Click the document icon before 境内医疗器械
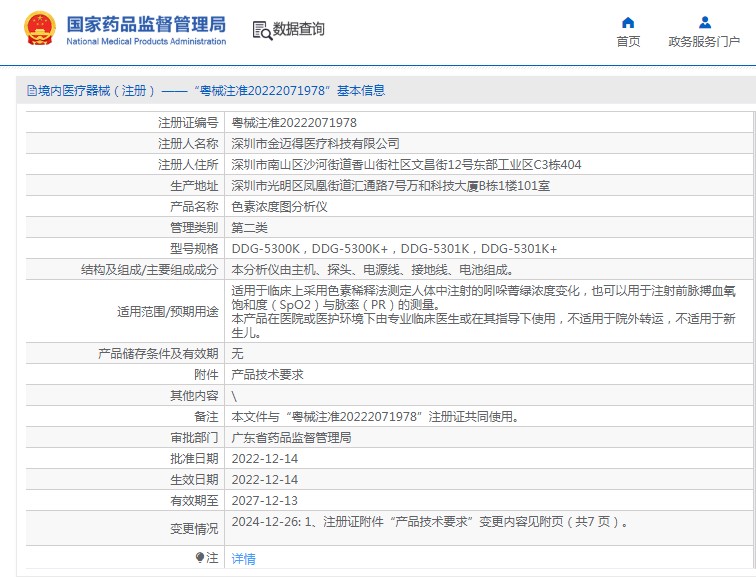This screenshot has width=756, height=577. [32, 91]
